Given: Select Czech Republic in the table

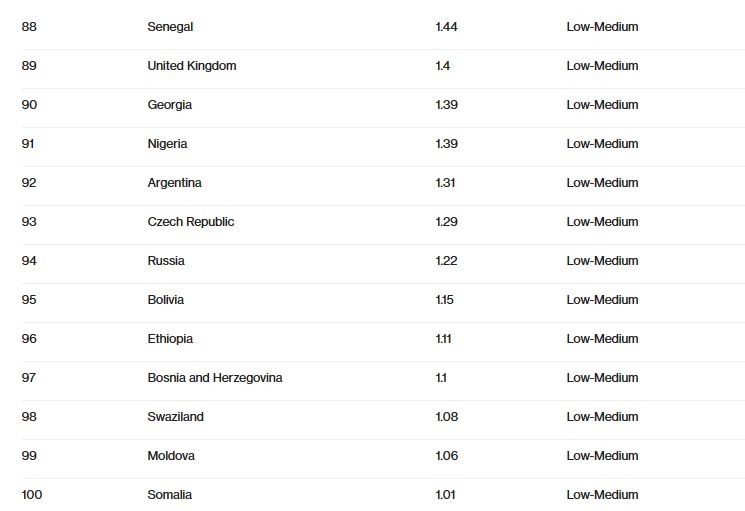Looking at the screenshot, I should click(x=191, y=222).
